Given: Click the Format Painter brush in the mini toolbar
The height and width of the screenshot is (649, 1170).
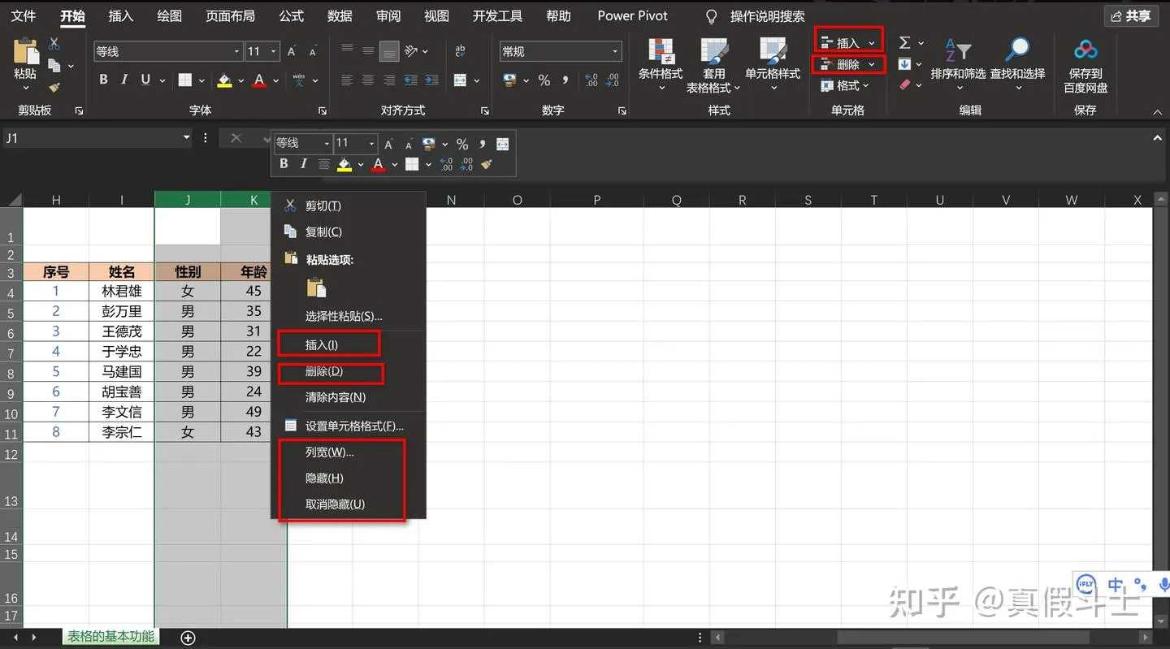Looking at the screenshot, I should 487,164.
